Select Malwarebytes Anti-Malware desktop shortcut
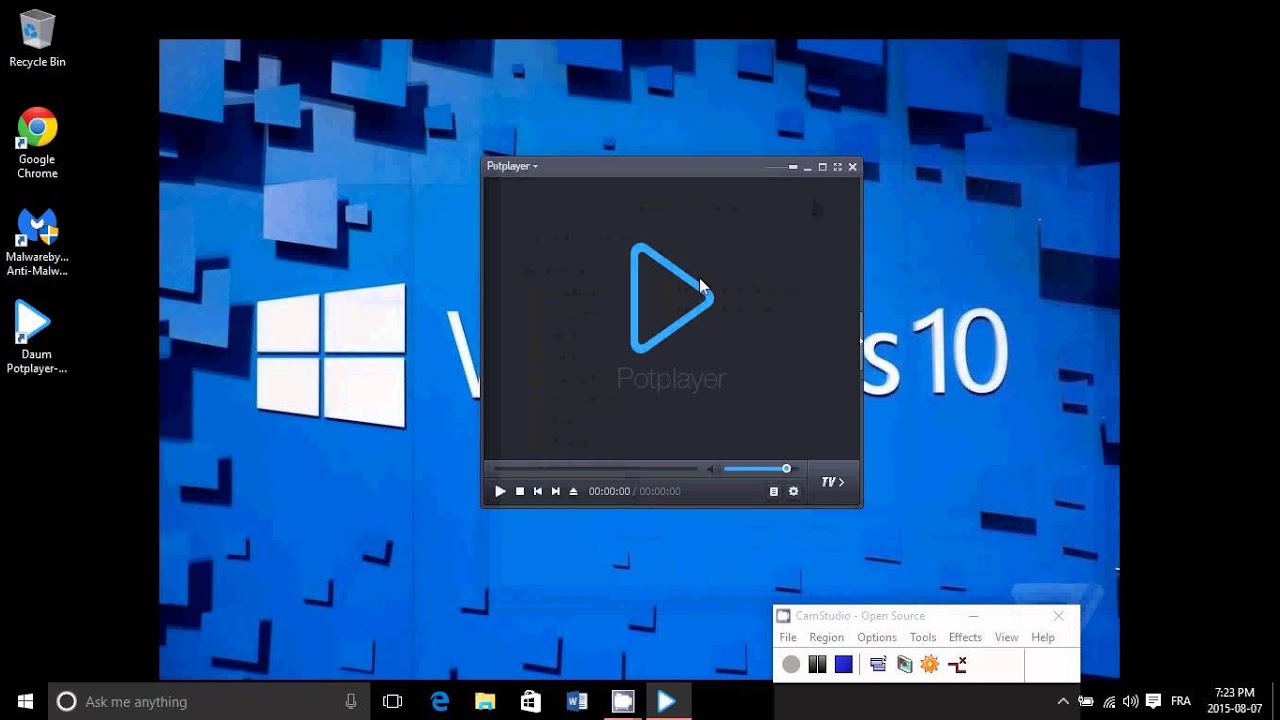 tap(37, 242)
